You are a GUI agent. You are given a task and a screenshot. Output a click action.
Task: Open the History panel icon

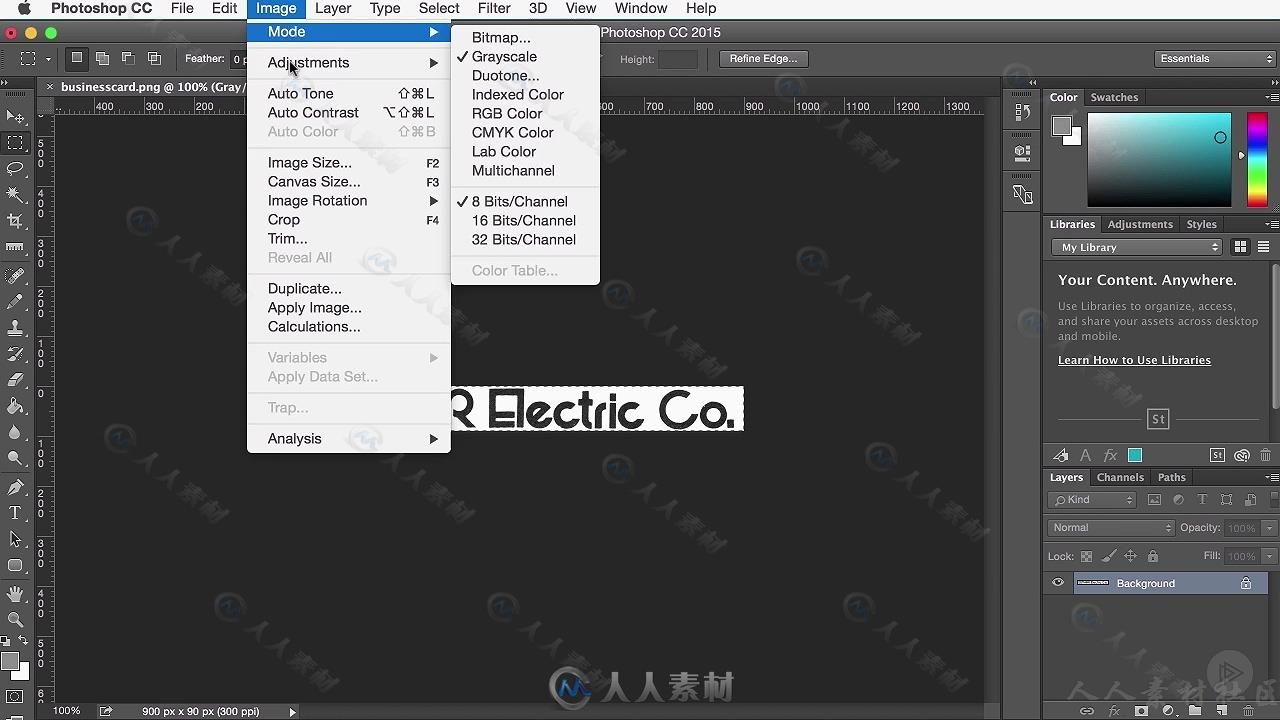coord(1022,113)
